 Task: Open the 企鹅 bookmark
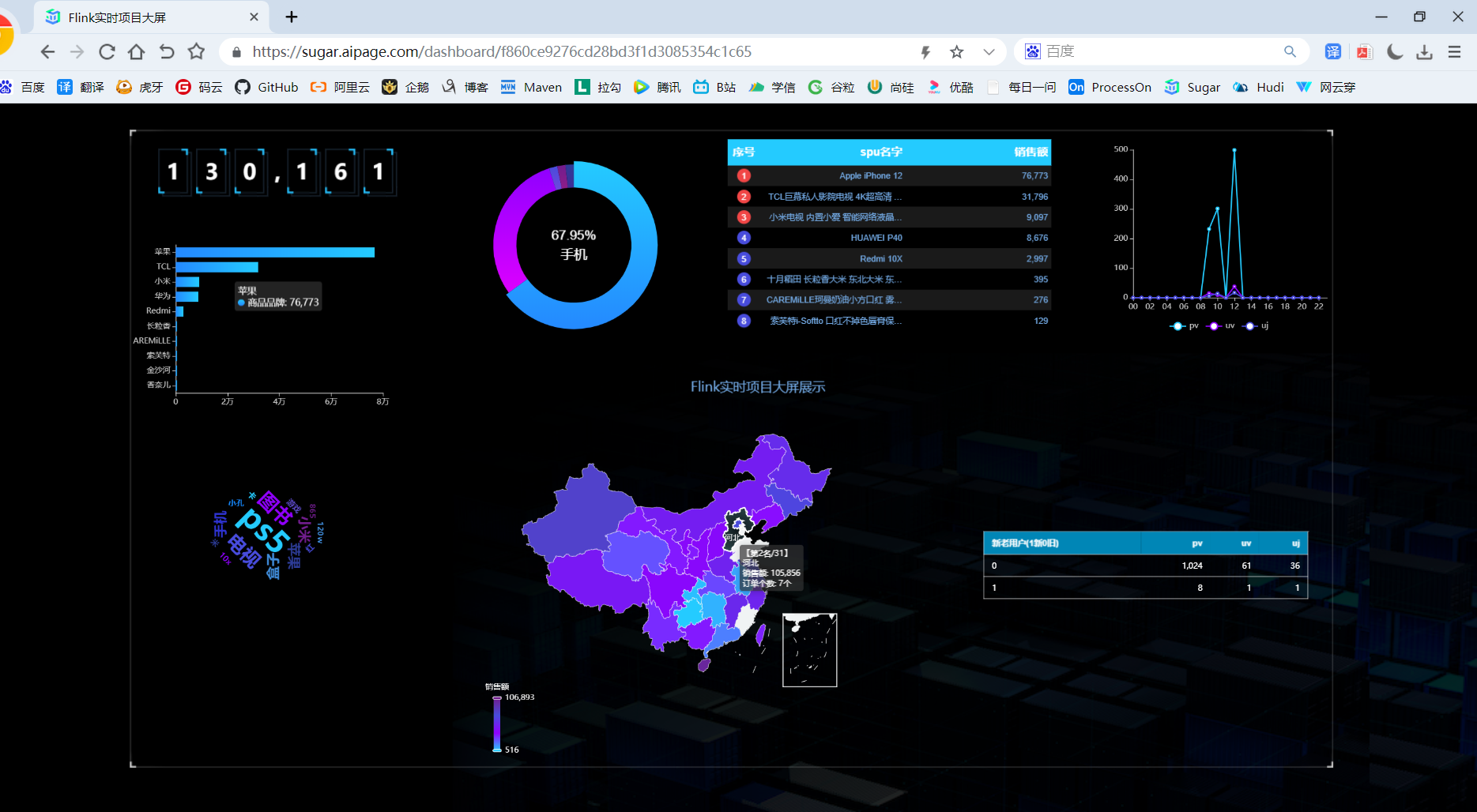pos(405,87)
